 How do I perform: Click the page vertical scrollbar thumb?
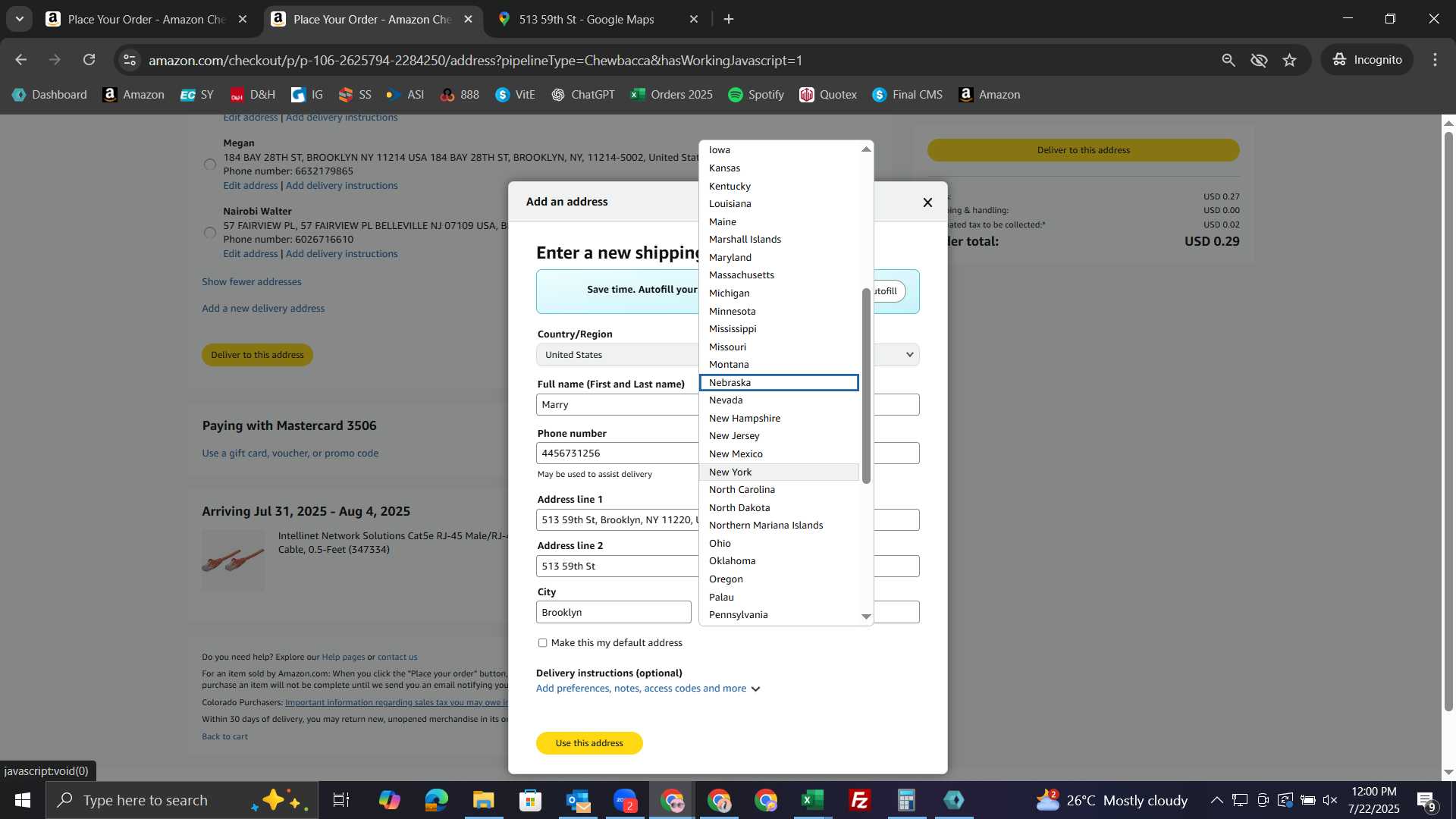[x=1448, y=422]
